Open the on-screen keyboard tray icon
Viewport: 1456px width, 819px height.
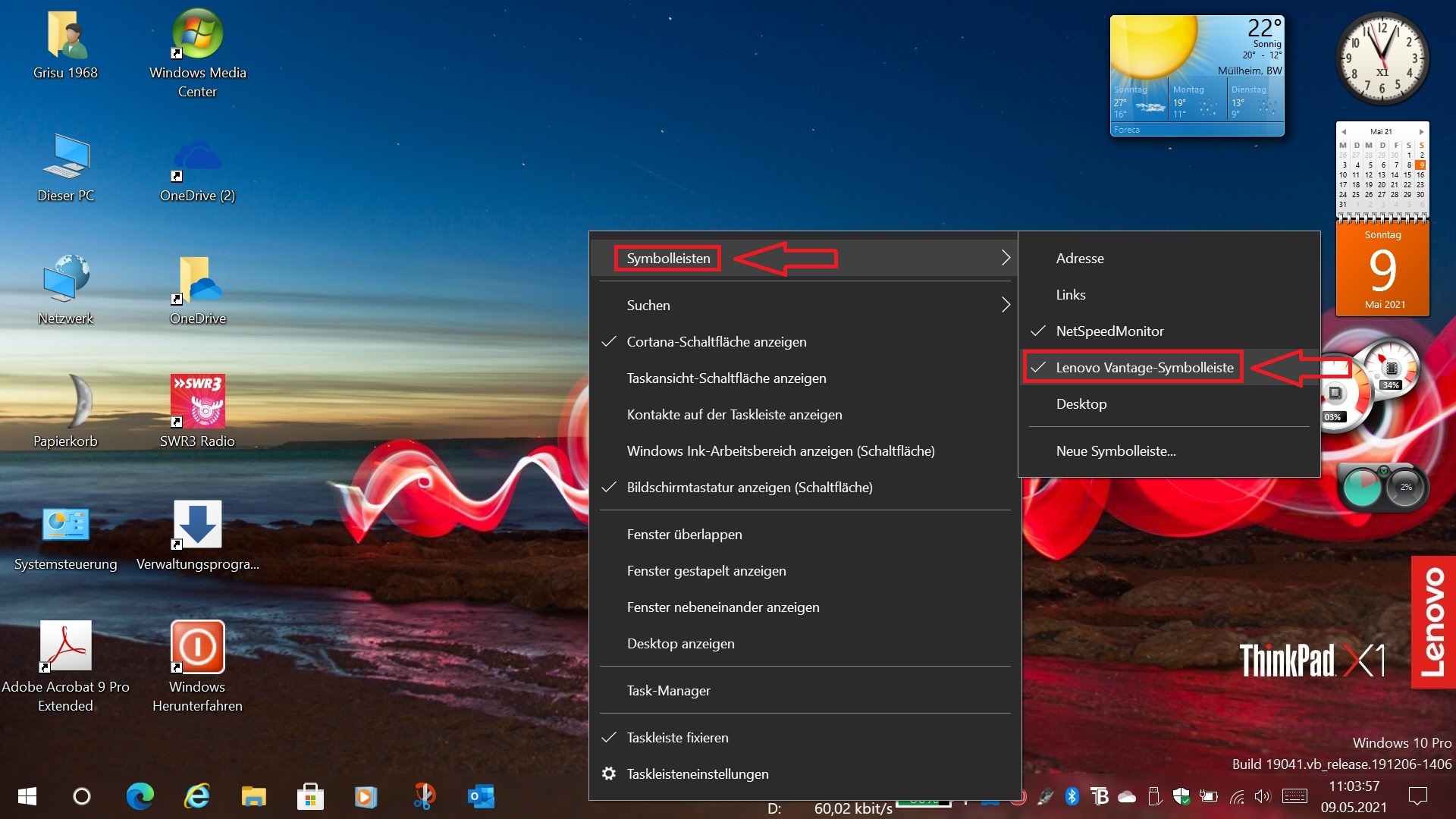point(1295,795)
